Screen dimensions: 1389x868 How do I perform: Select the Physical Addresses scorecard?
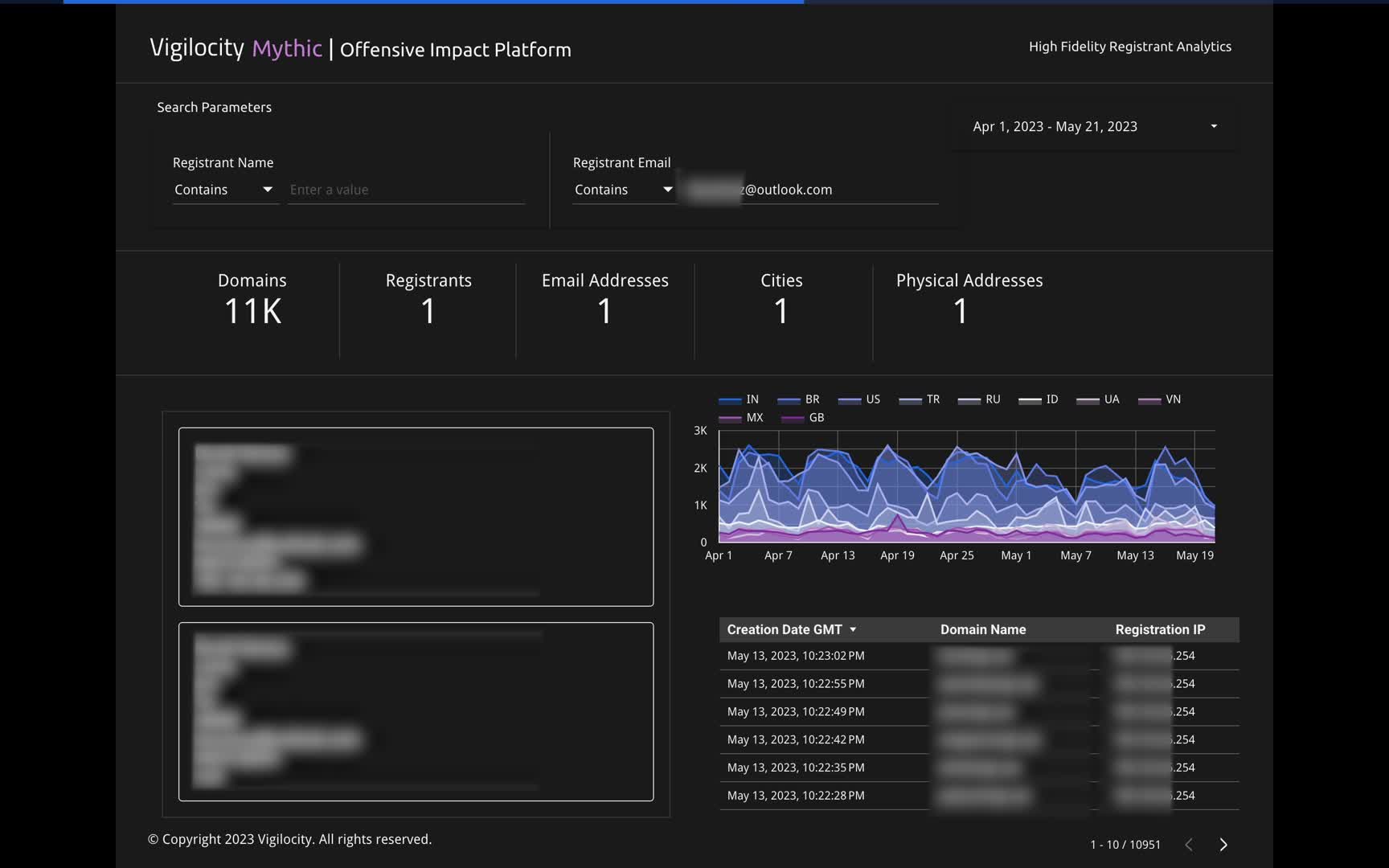(x=969, y=300)
